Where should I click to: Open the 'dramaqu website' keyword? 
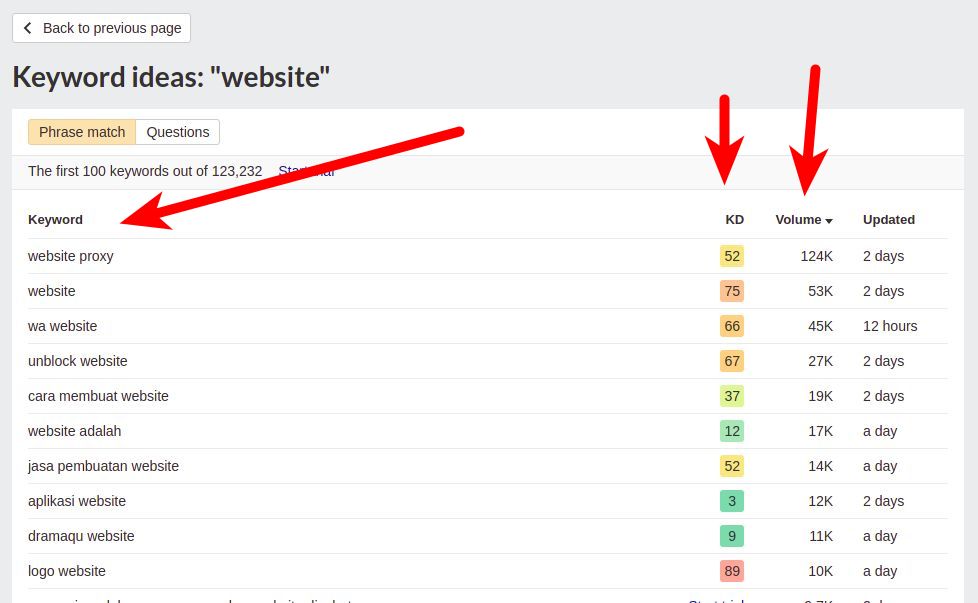point(81,536)
